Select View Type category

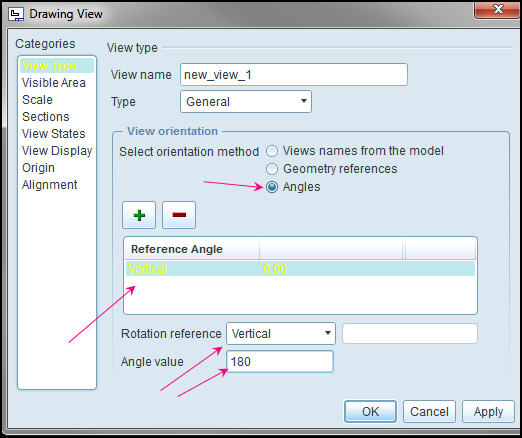57,66
